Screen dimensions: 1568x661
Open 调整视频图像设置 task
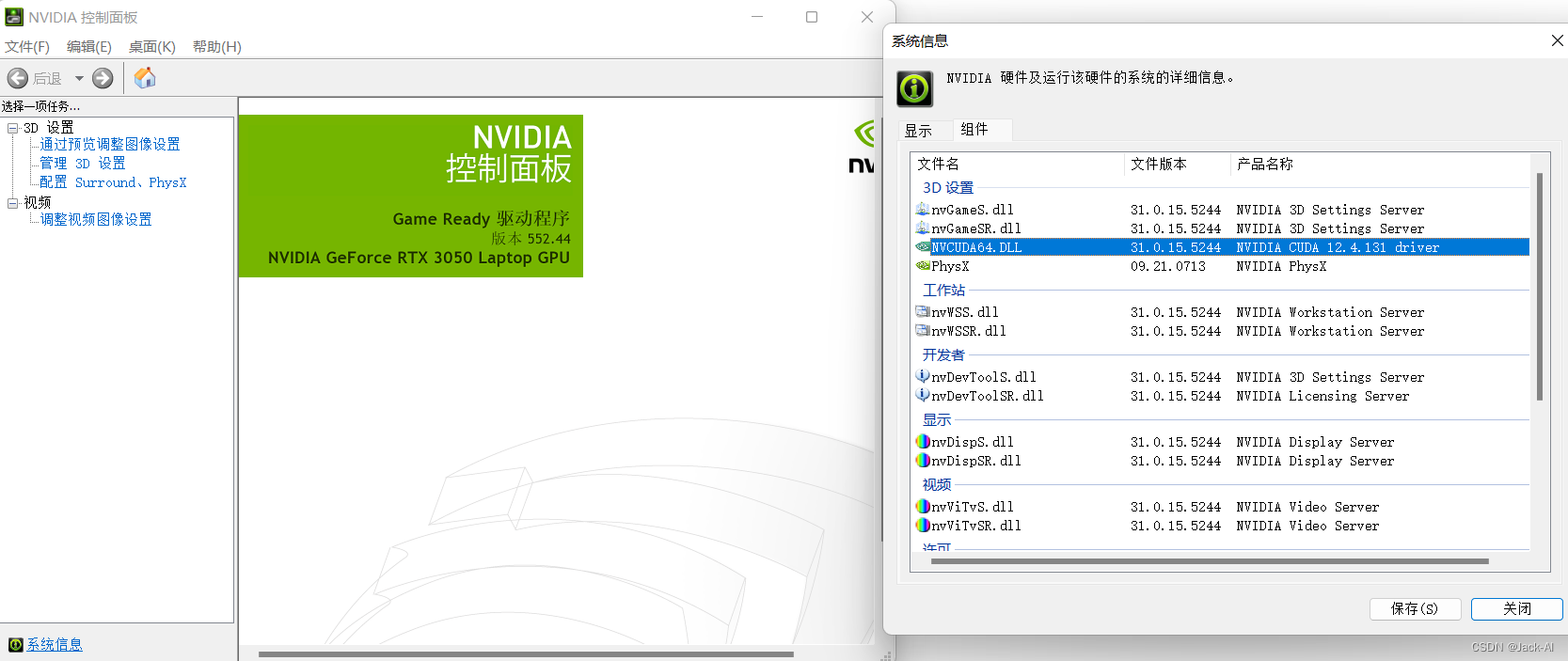[96, 219]
